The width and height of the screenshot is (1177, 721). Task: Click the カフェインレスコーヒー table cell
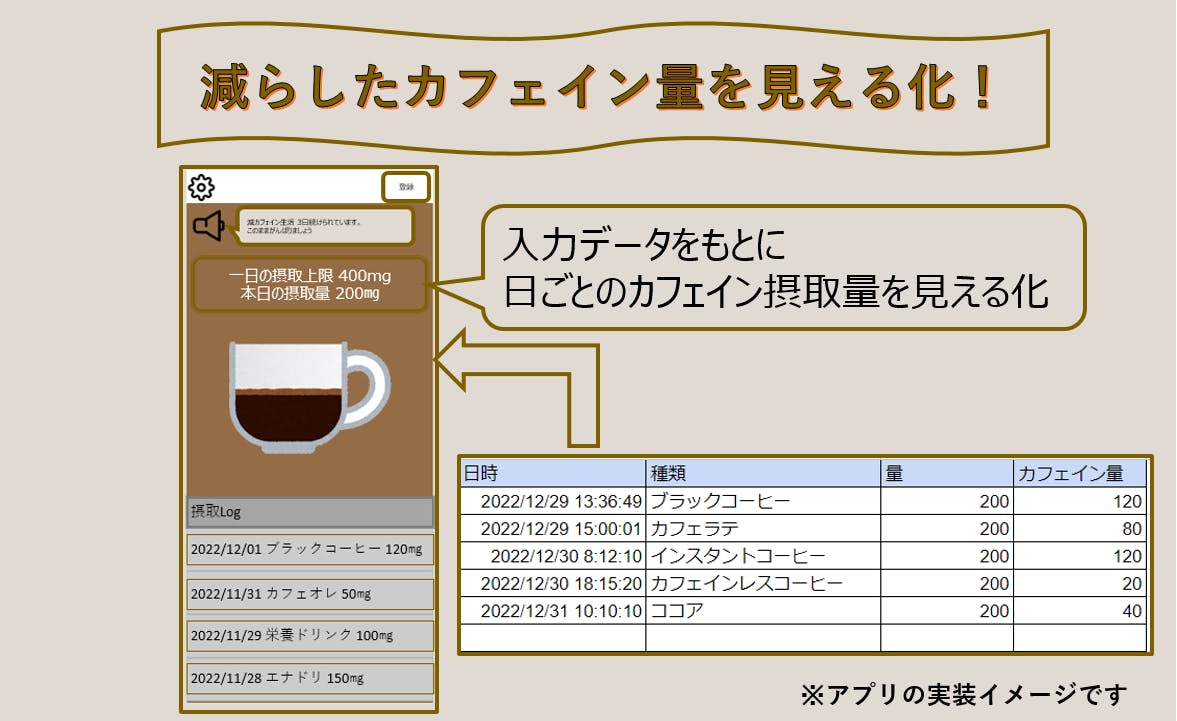tap(763, 583)
